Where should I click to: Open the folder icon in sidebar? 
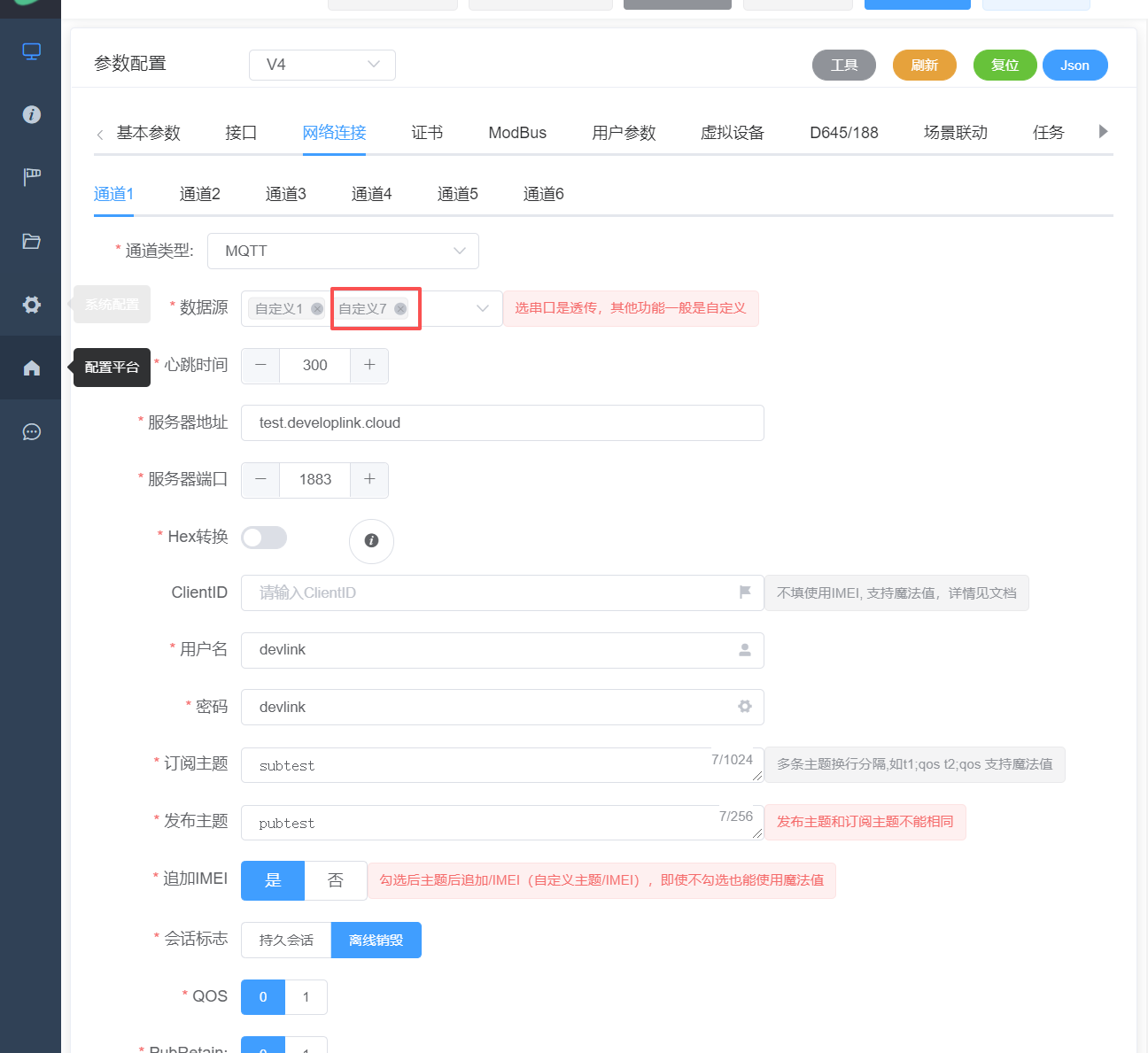pos(31,241)
